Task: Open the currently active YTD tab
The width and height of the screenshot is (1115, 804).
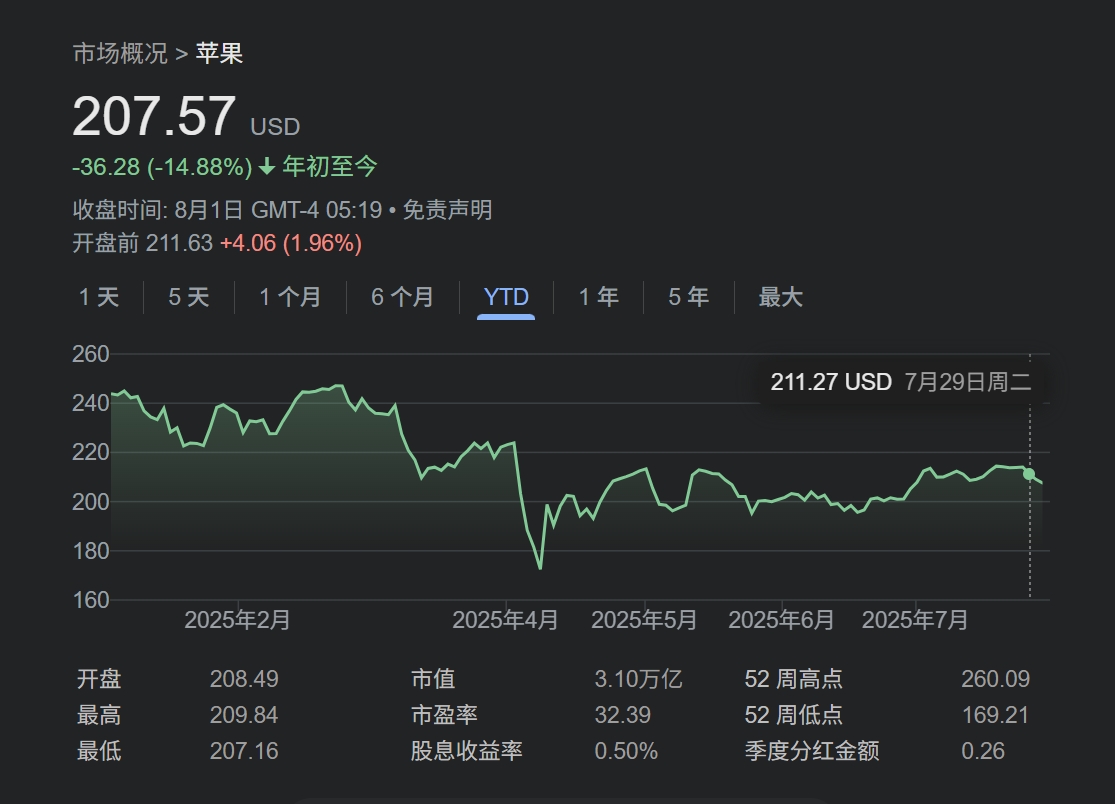Action: tap(505, 297)
